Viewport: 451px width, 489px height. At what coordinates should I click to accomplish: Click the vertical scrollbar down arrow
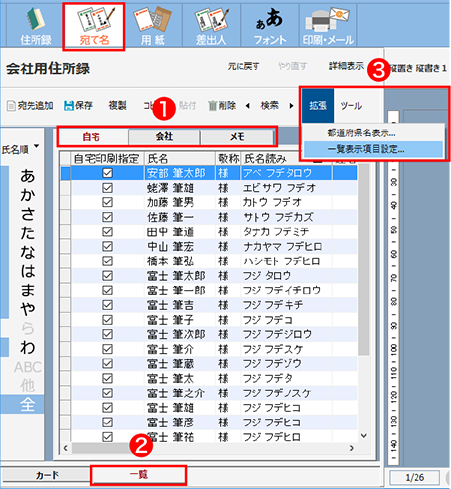[x=364, y=436]
